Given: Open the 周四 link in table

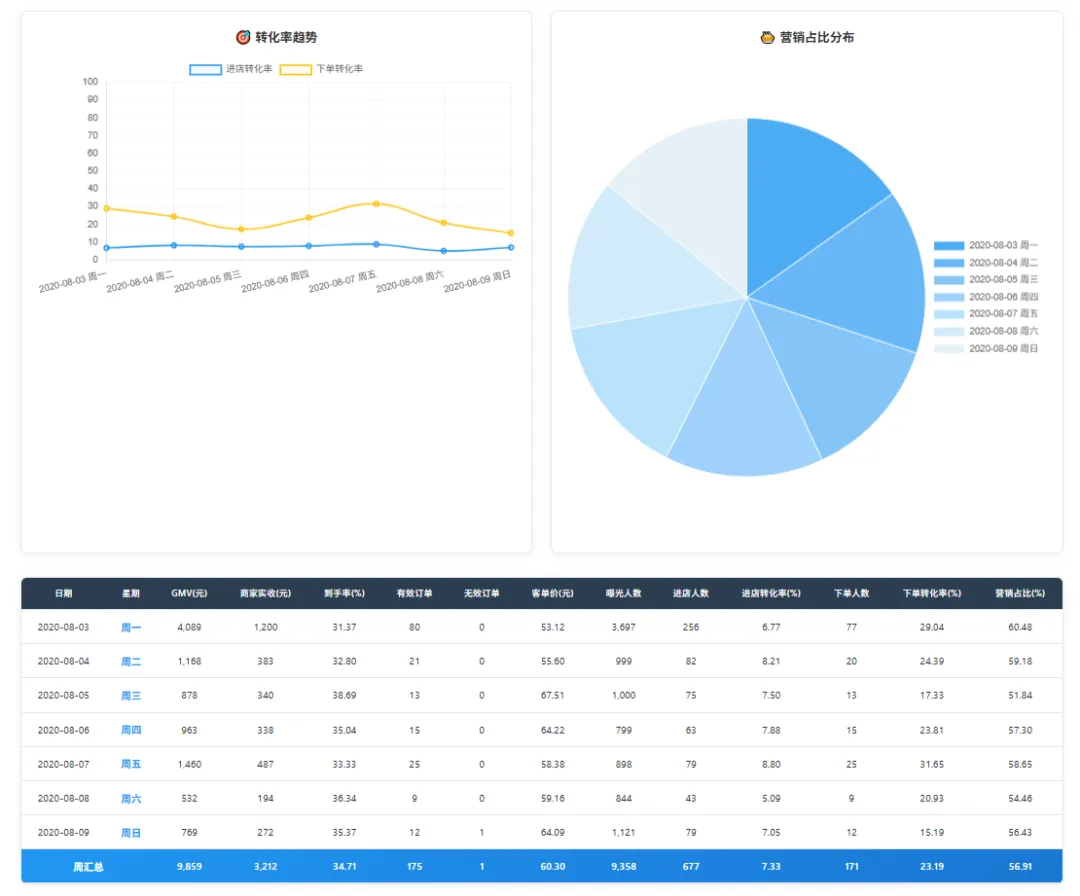Looking at the screenshot, I should (131, 730).
